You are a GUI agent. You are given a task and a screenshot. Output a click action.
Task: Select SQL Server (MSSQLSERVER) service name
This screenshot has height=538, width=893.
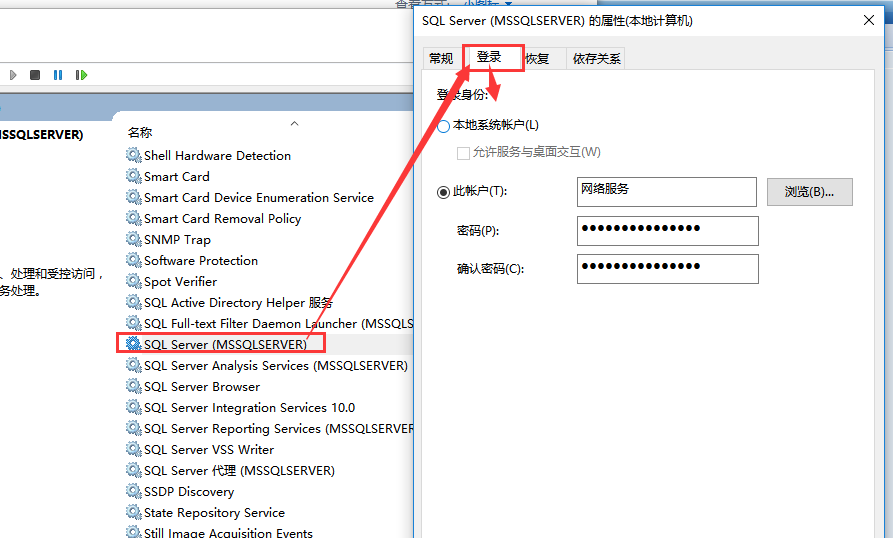coord(225,344)
